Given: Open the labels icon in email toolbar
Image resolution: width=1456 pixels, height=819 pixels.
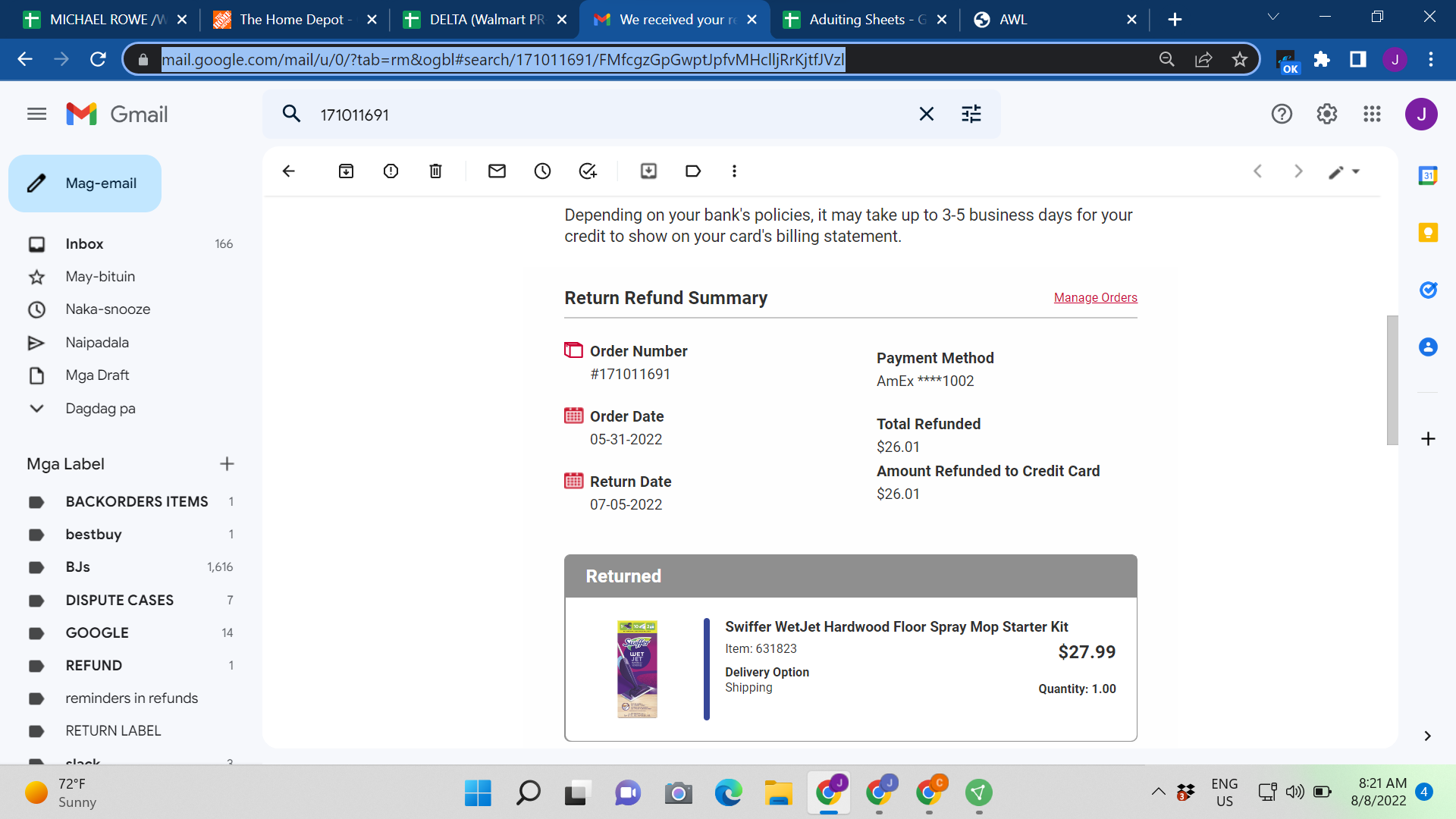Looking at the screenshot, I should pos(693,171).
